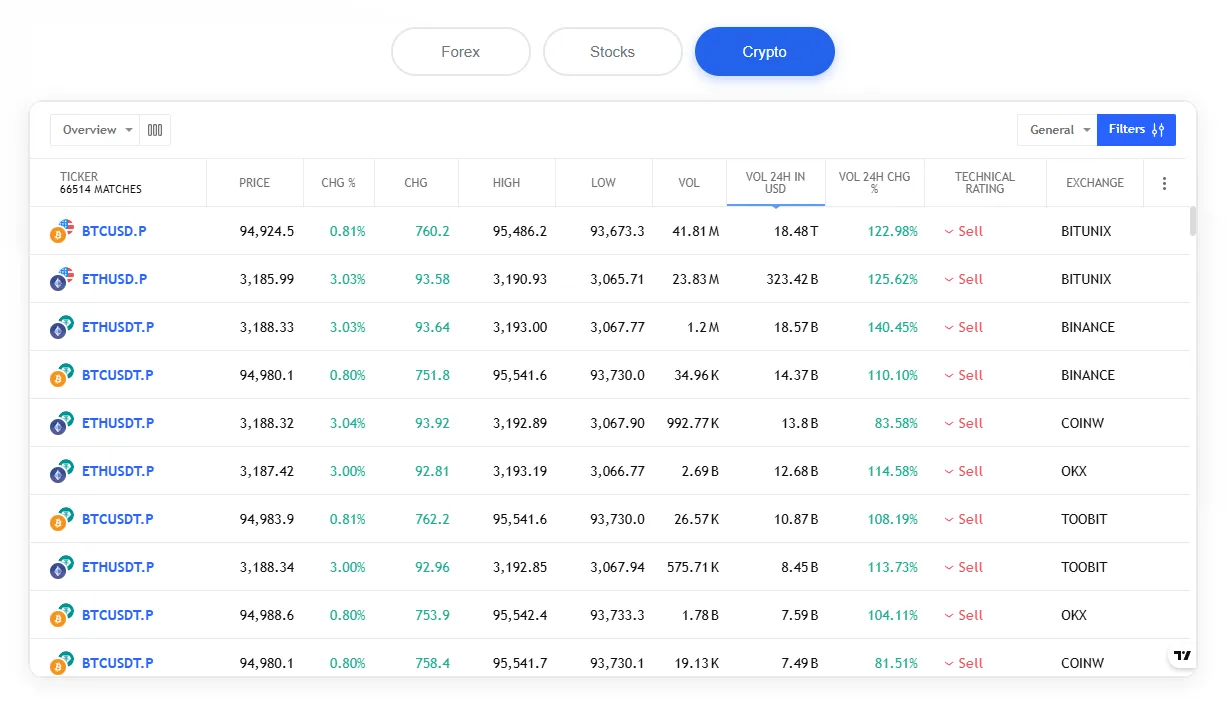The image size is (1227, 712).
Task: Sort by the PRICE column header
Action: coord(254,183)
